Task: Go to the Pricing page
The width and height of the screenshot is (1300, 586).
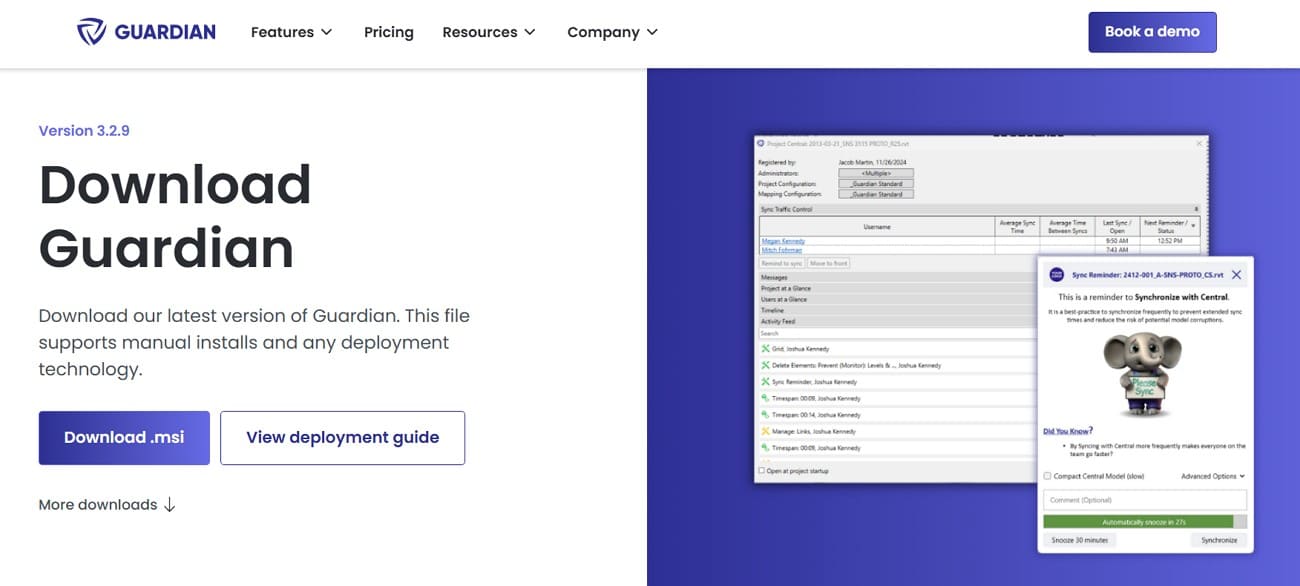Action: click(x=389, y=32)
